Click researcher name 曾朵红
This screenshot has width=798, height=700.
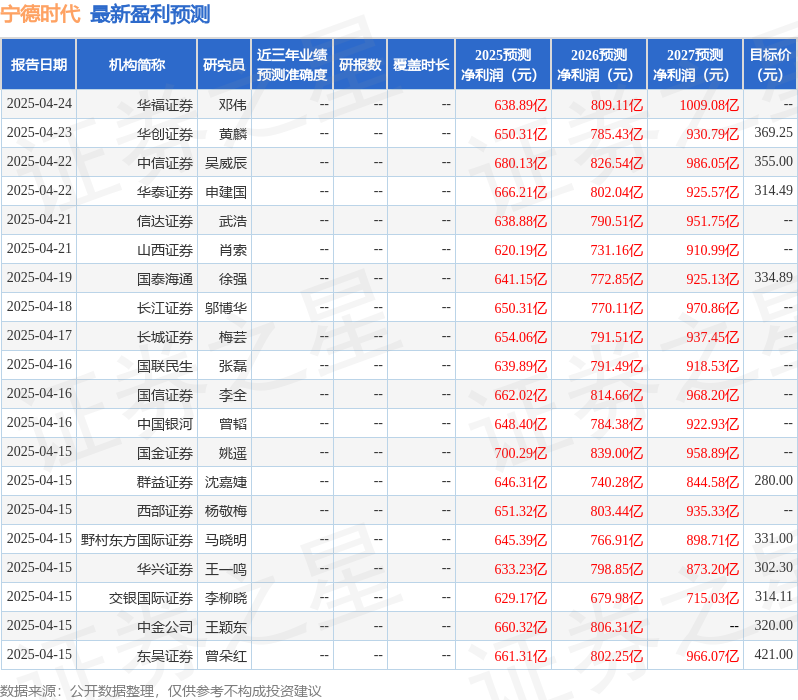coord(226,656)
